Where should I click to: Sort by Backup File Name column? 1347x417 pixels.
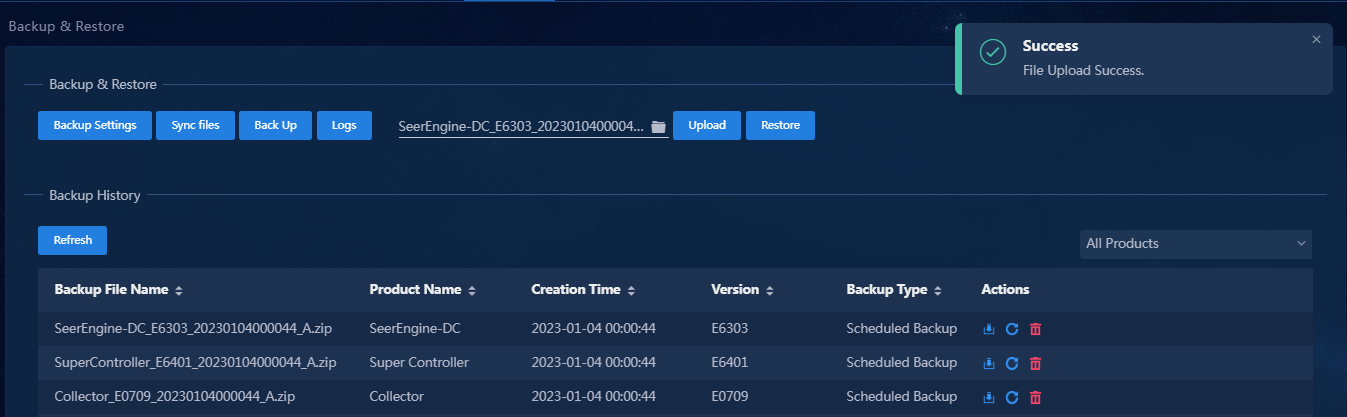pos(179,290)
